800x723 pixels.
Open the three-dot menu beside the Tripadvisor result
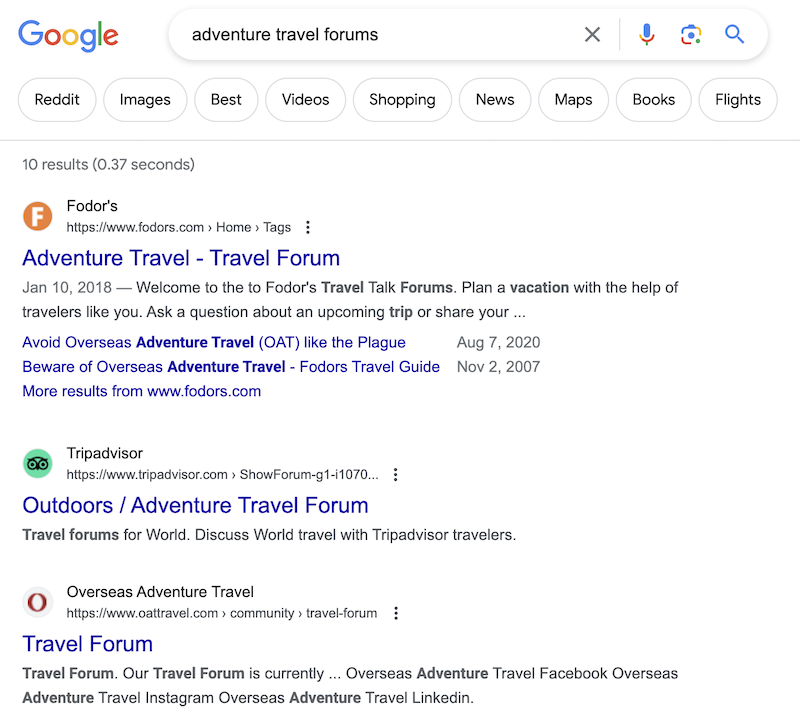point(396,474)
